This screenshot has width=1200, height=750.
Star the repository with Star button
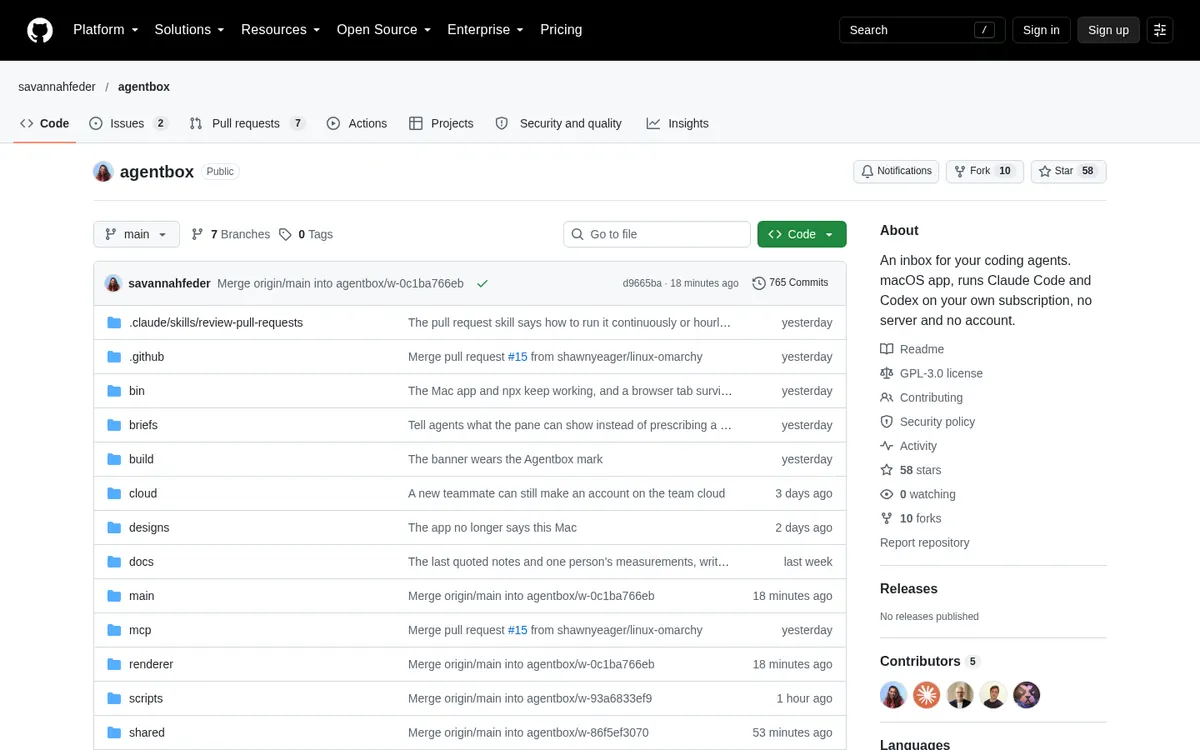coord(1068,171)
